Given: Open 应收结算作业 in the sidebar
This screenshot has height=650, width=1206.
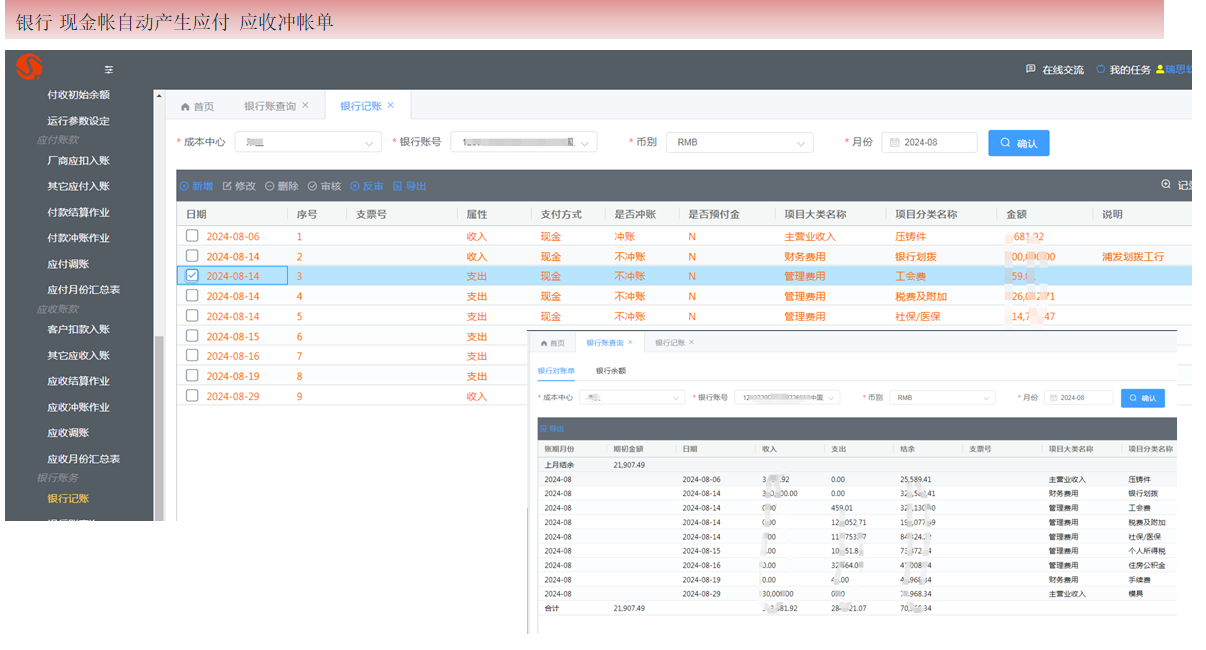Looking at the screenshot, I should coord(78,381).
